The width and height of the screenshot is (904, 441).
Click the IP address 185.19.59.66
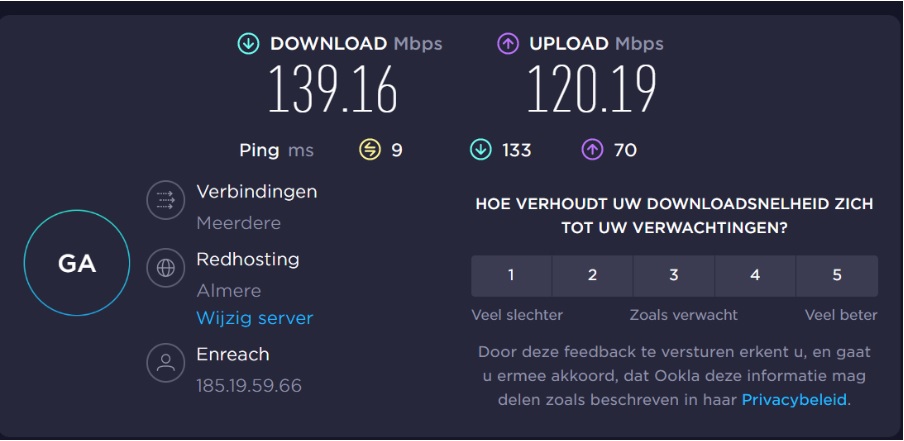[x=249, y=385]
